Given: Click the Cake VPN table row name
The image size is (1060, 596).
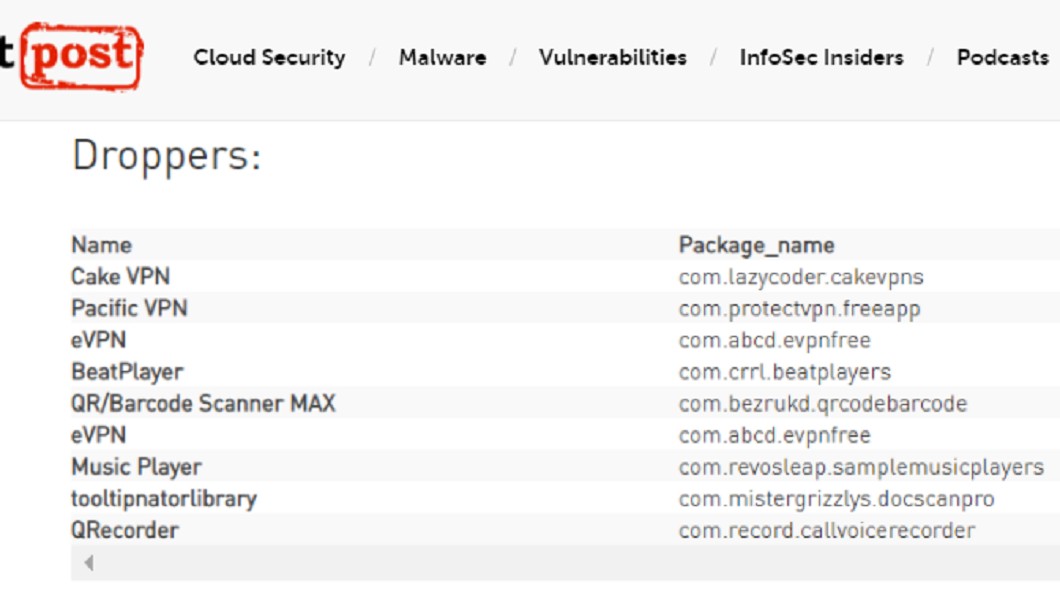Looking at the screenshot, I should (x=120, y=276).
